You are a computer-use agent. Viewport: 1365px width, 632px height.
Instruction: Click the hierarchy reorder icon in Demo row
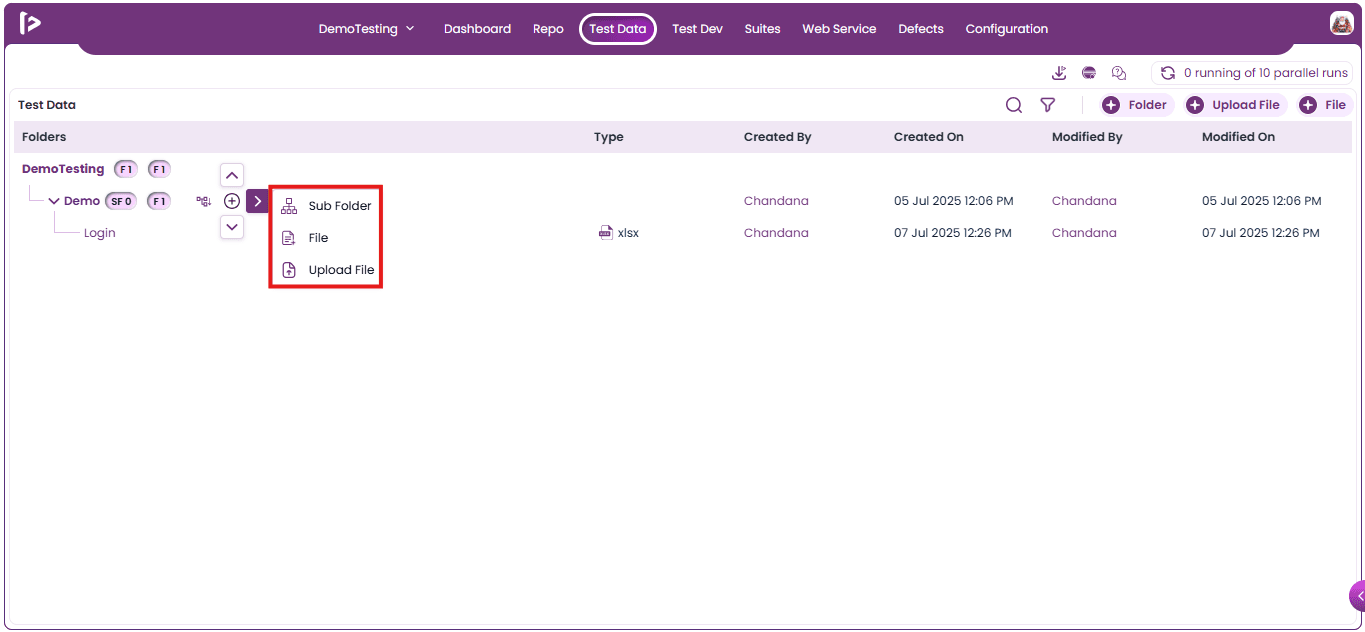(x=204, y=201)
